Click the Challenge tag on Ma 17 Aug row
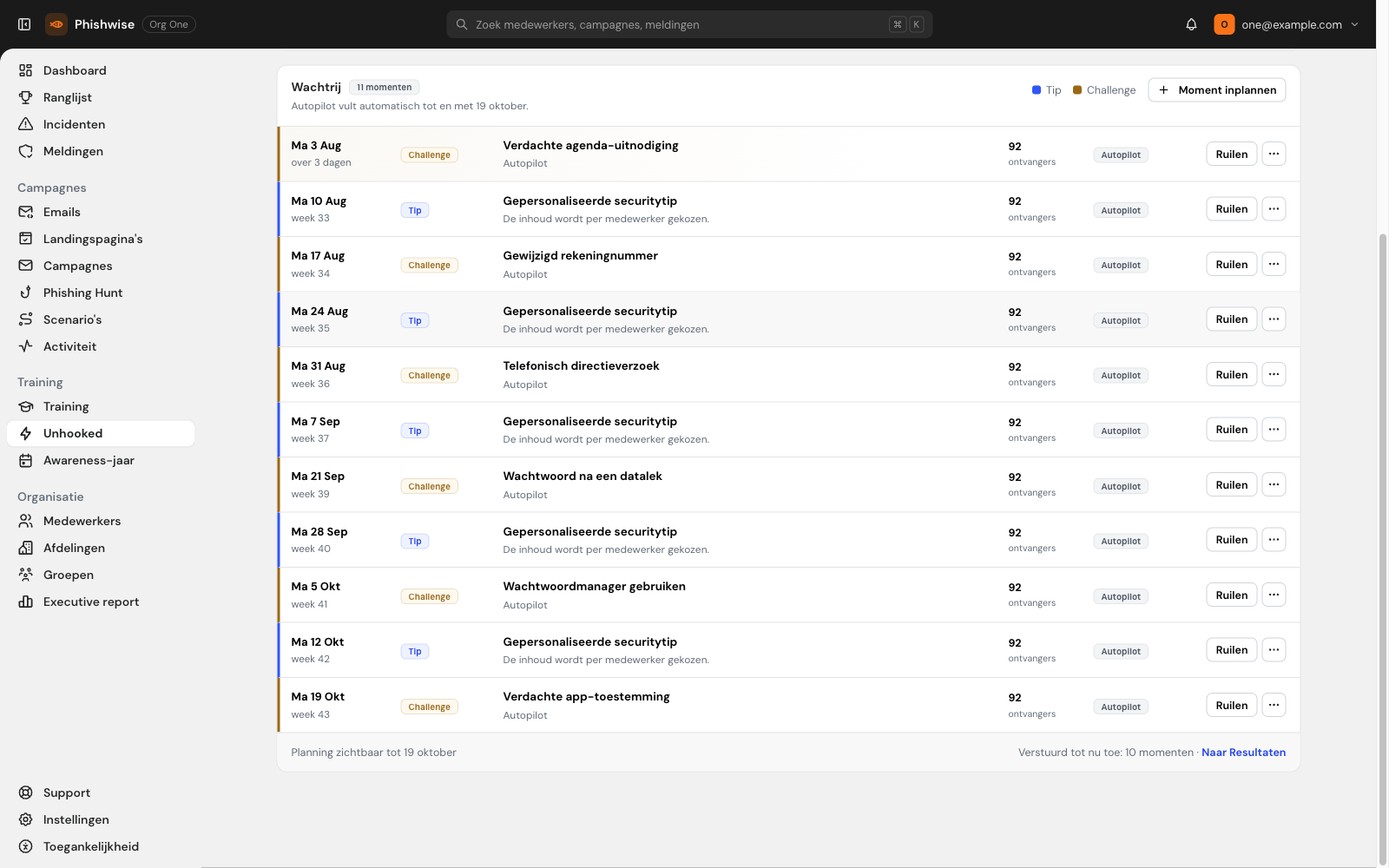 coord(429,265)
